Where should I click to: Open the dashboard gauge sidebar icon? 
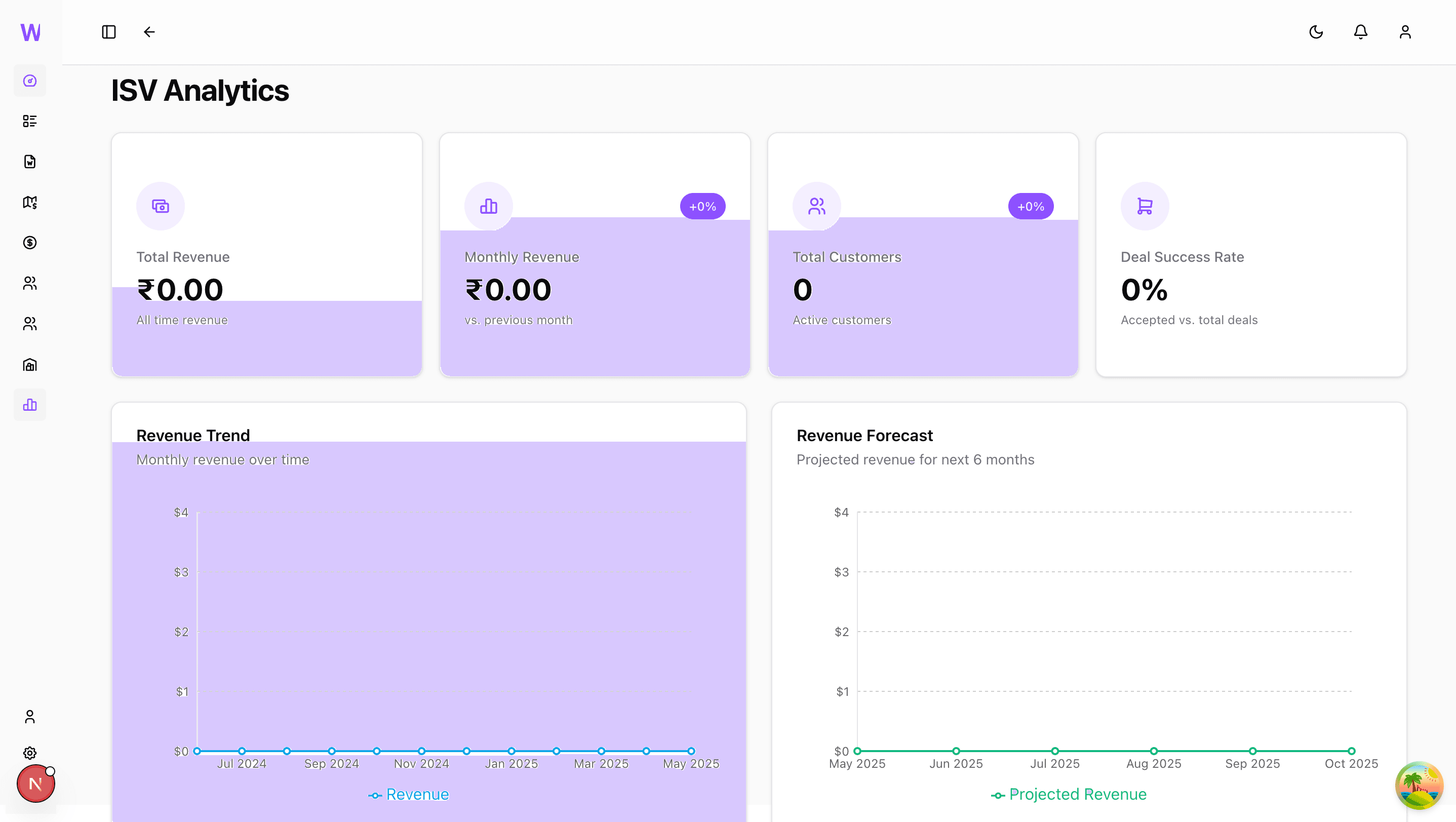tap(30, 81)
